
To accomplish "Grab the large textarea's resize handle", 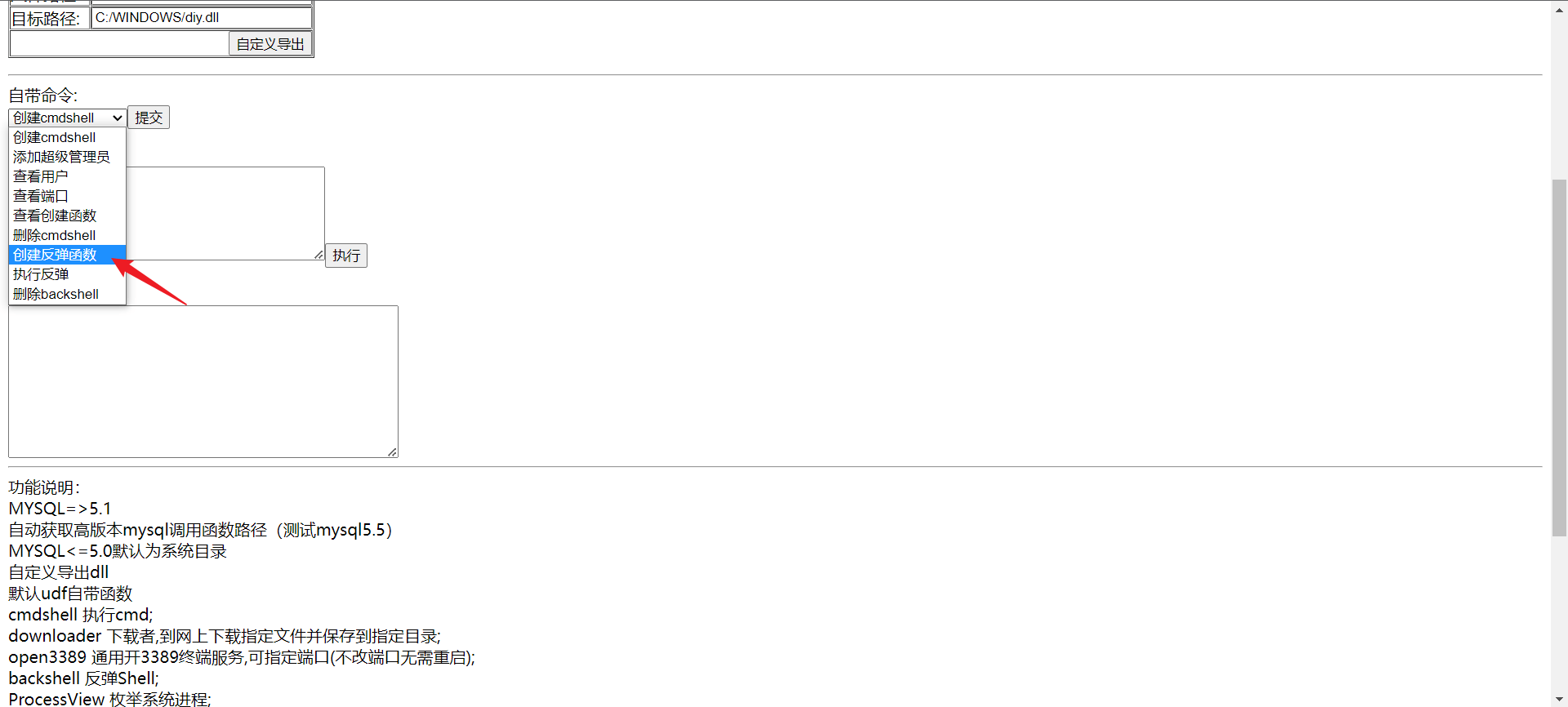I will pos(393,452).
